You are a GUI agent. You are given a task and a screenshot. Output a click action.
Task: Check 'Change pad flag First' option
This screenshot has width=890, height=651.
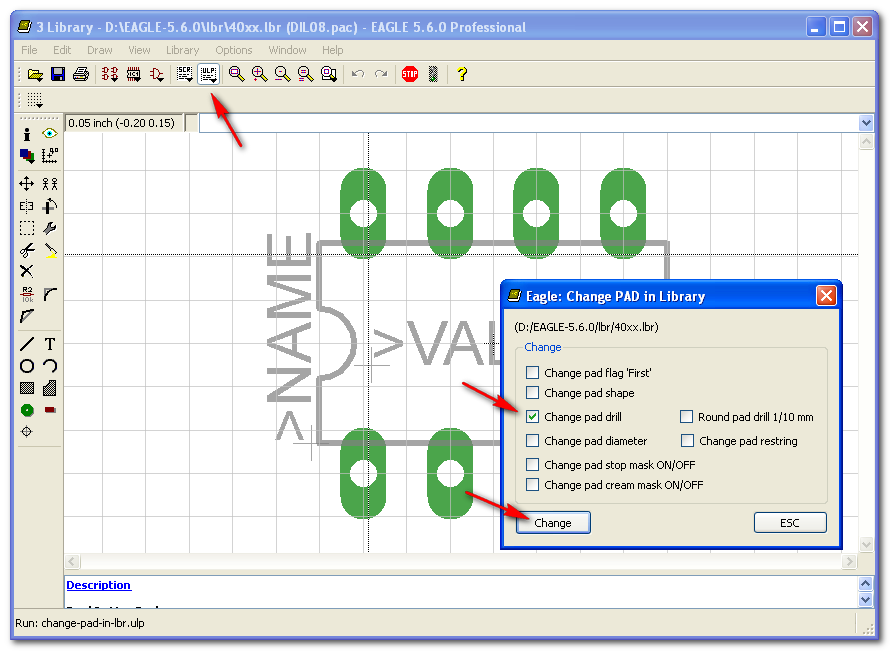point(532,373)
